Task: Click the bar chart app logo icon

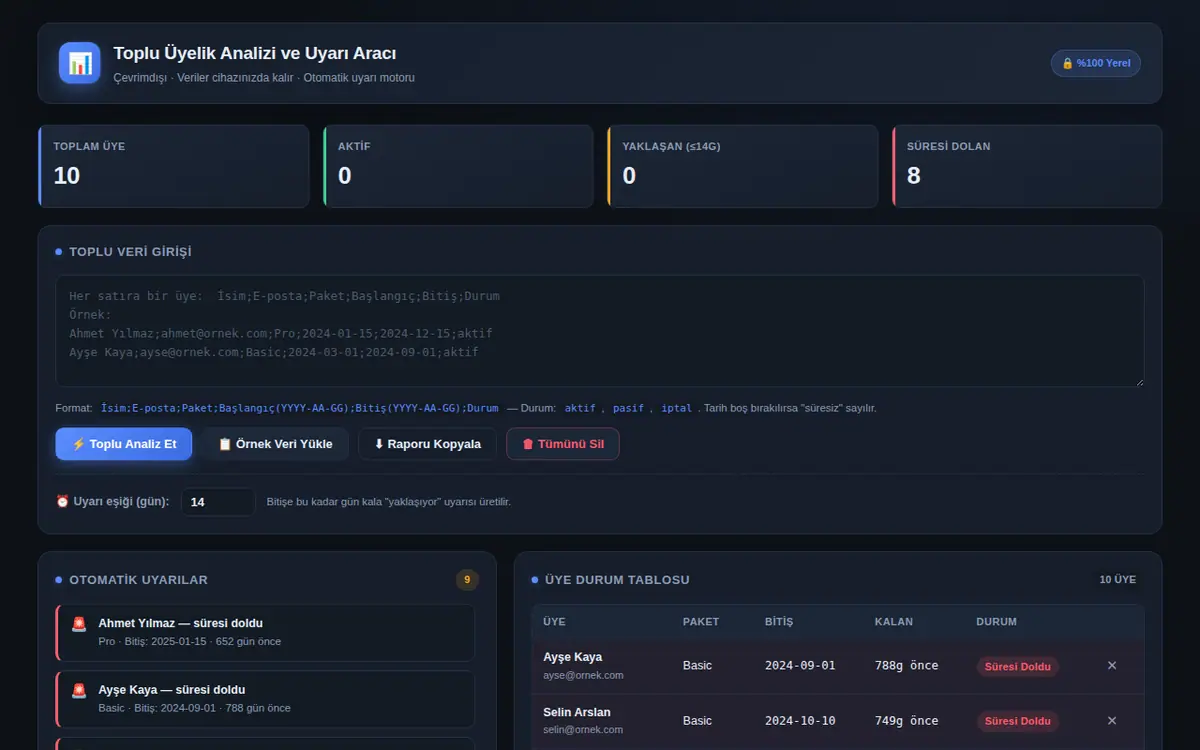Action: click(79, 63)
